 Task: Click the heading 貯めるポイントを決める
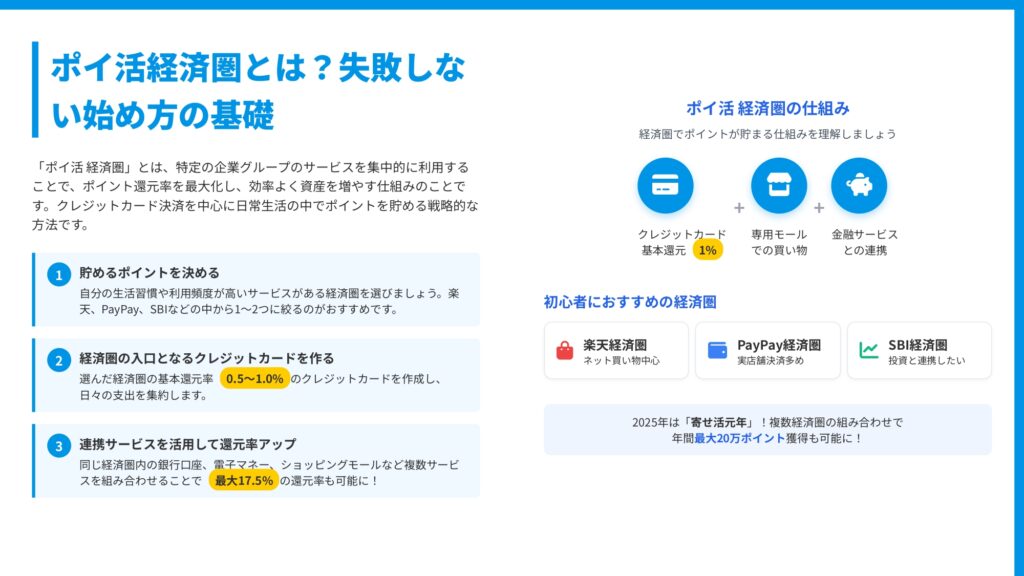coord(150,272)
